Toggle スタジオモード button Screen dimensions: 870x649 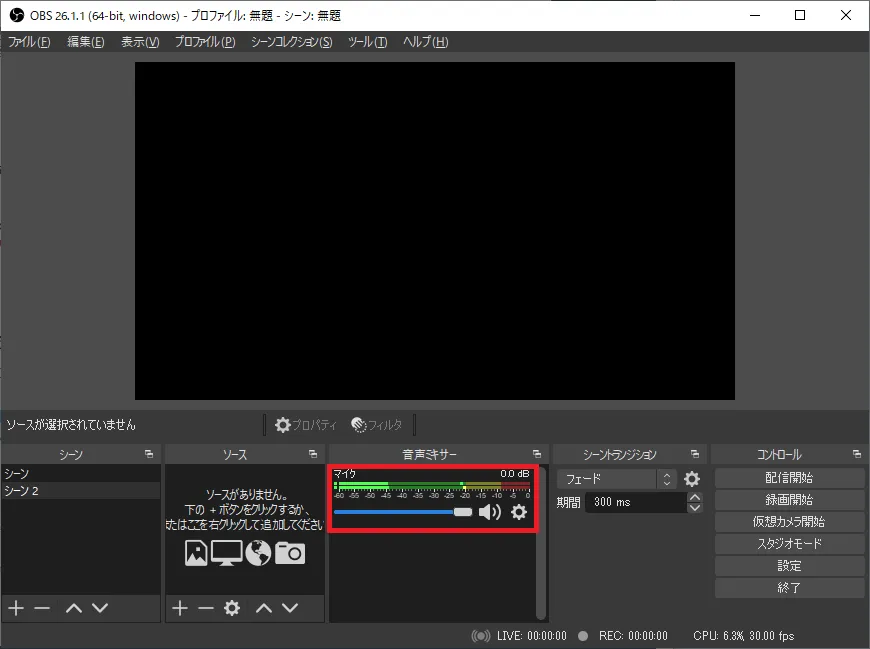point(789,544)
